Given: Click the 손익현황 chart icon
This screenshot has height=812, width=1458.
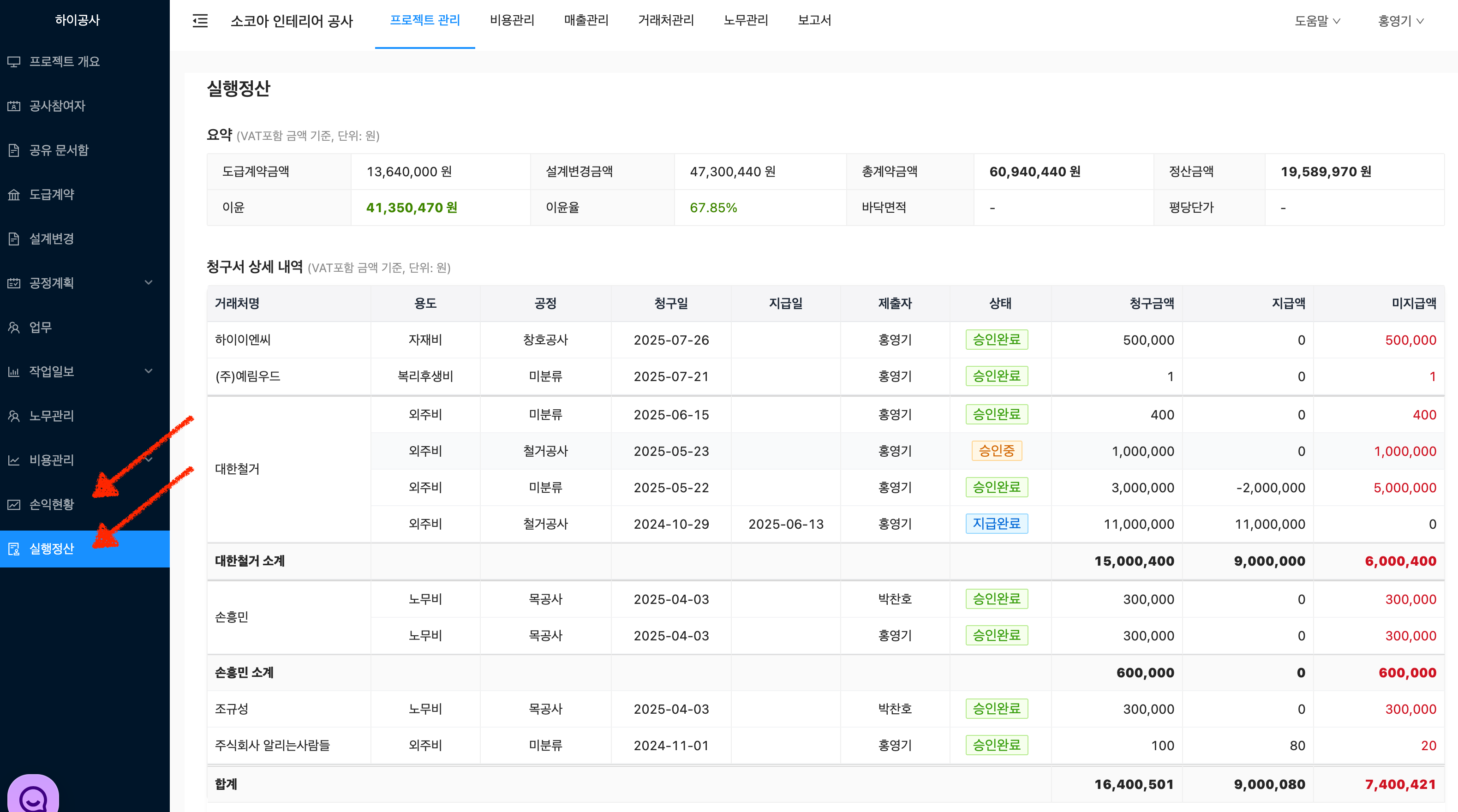Looking at the screenshot, I should click(x=13, y=504).
